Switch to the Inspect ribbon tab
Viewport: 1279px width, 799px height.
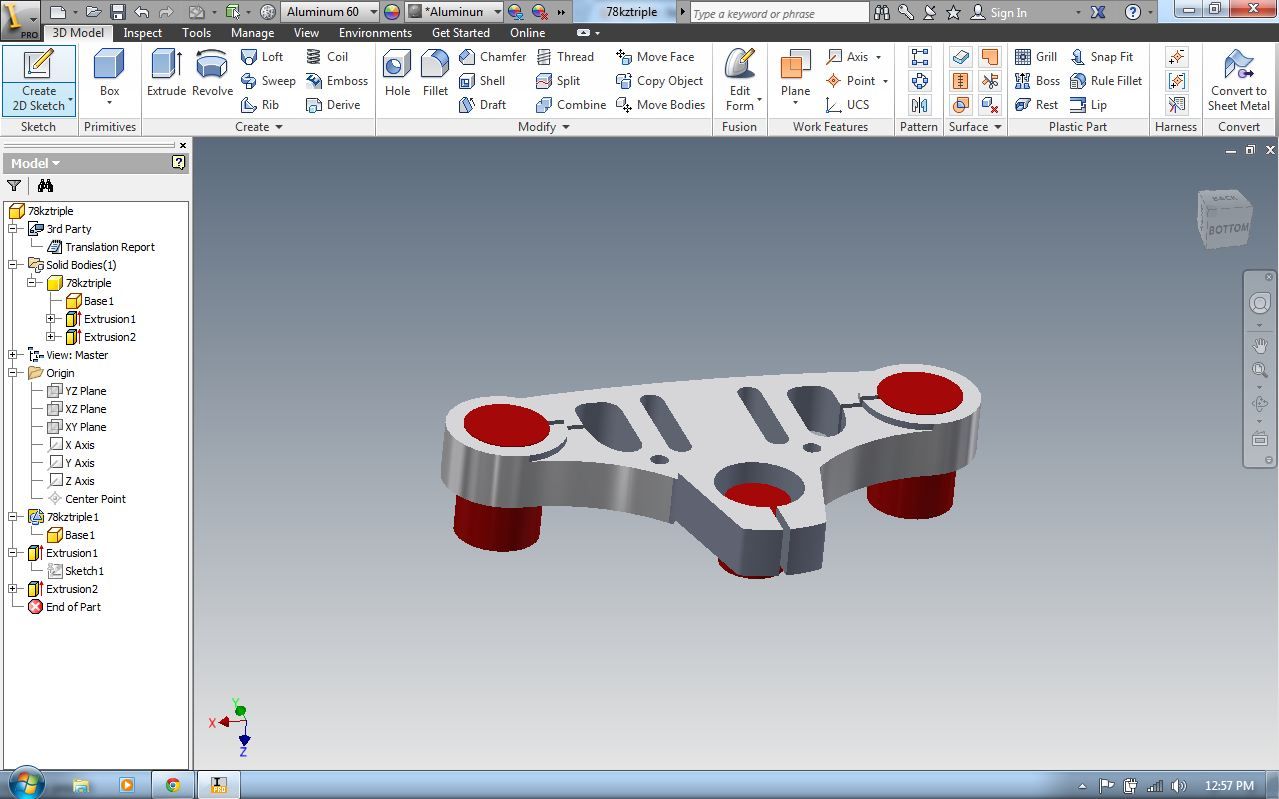142,32
